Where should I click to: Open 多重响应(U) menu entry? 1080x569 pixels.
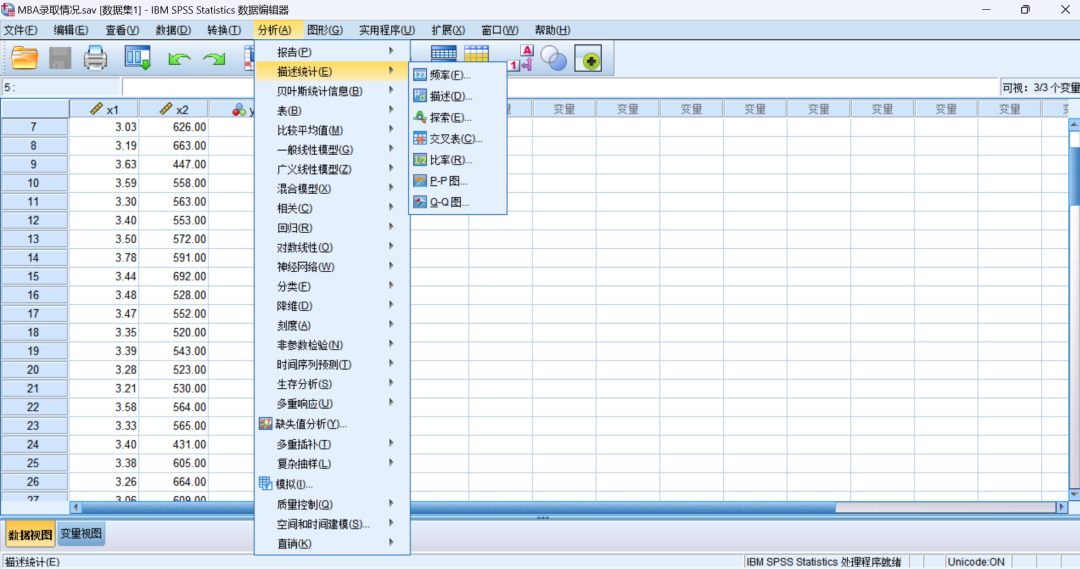pyautogui.click(x=332, y=404)
